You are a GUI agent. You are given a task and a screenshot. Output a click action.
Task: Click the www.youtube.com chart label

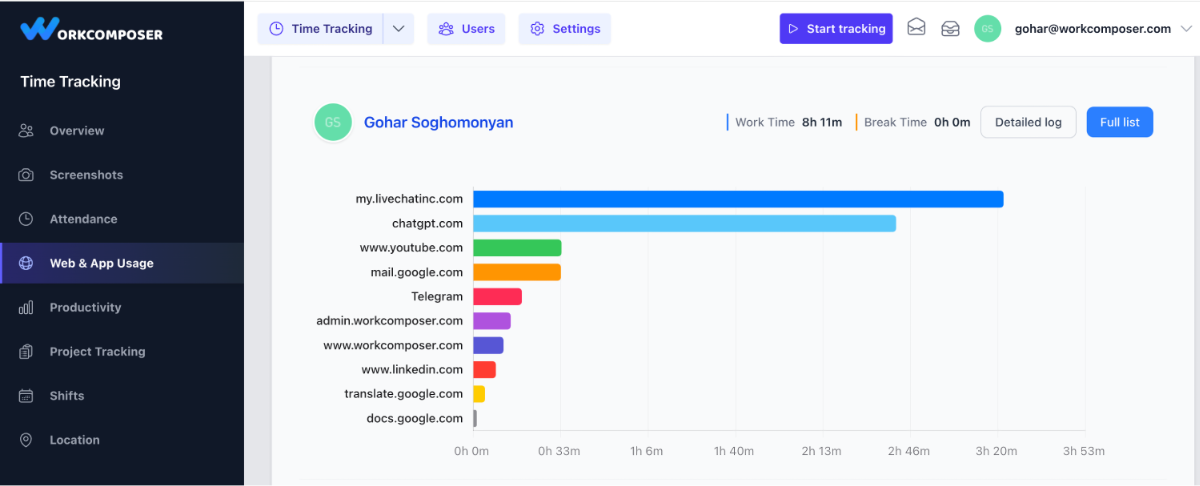click(411, 248)
